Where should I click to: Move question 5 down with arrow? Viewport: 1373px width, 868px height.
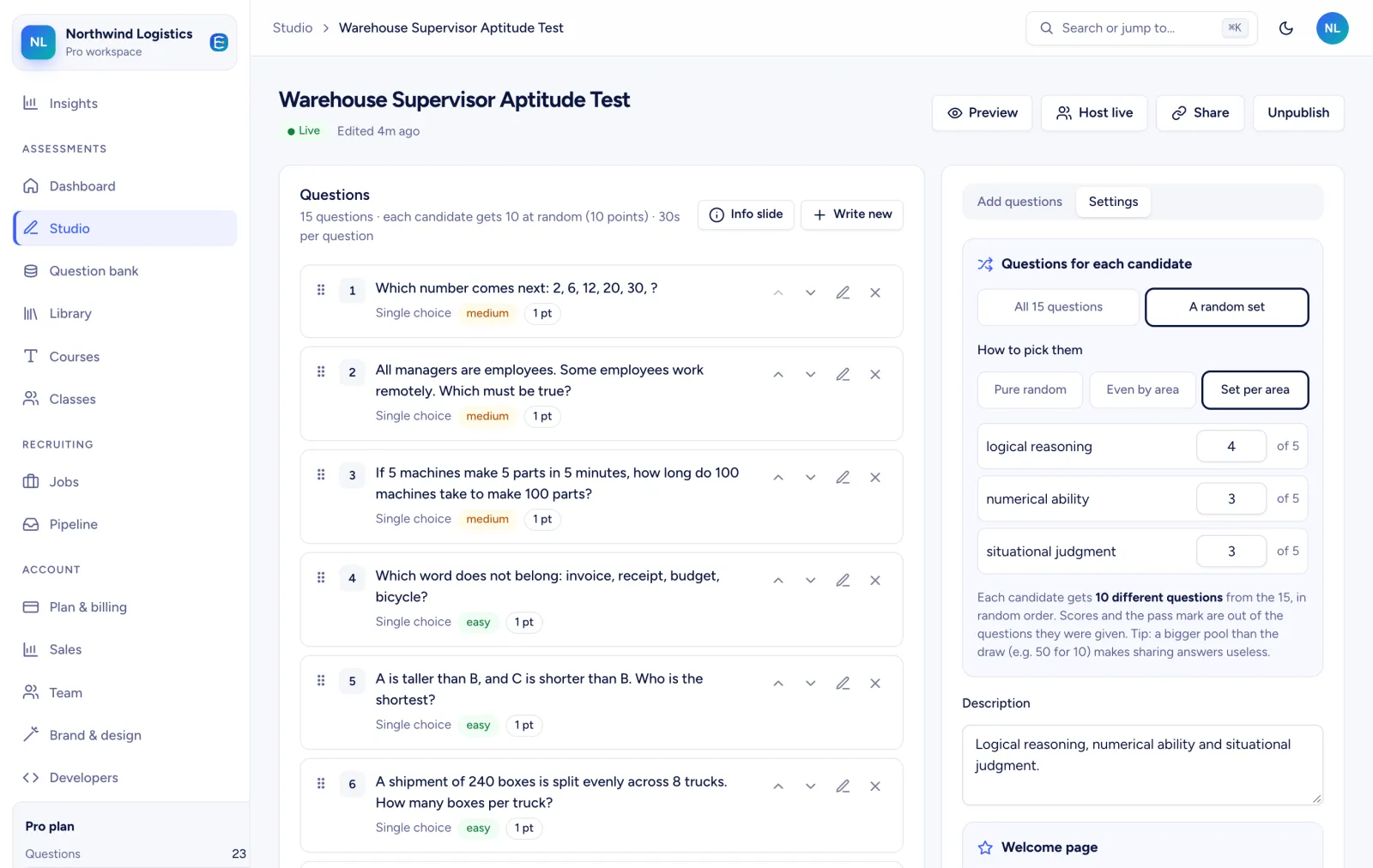click(810, 684)
